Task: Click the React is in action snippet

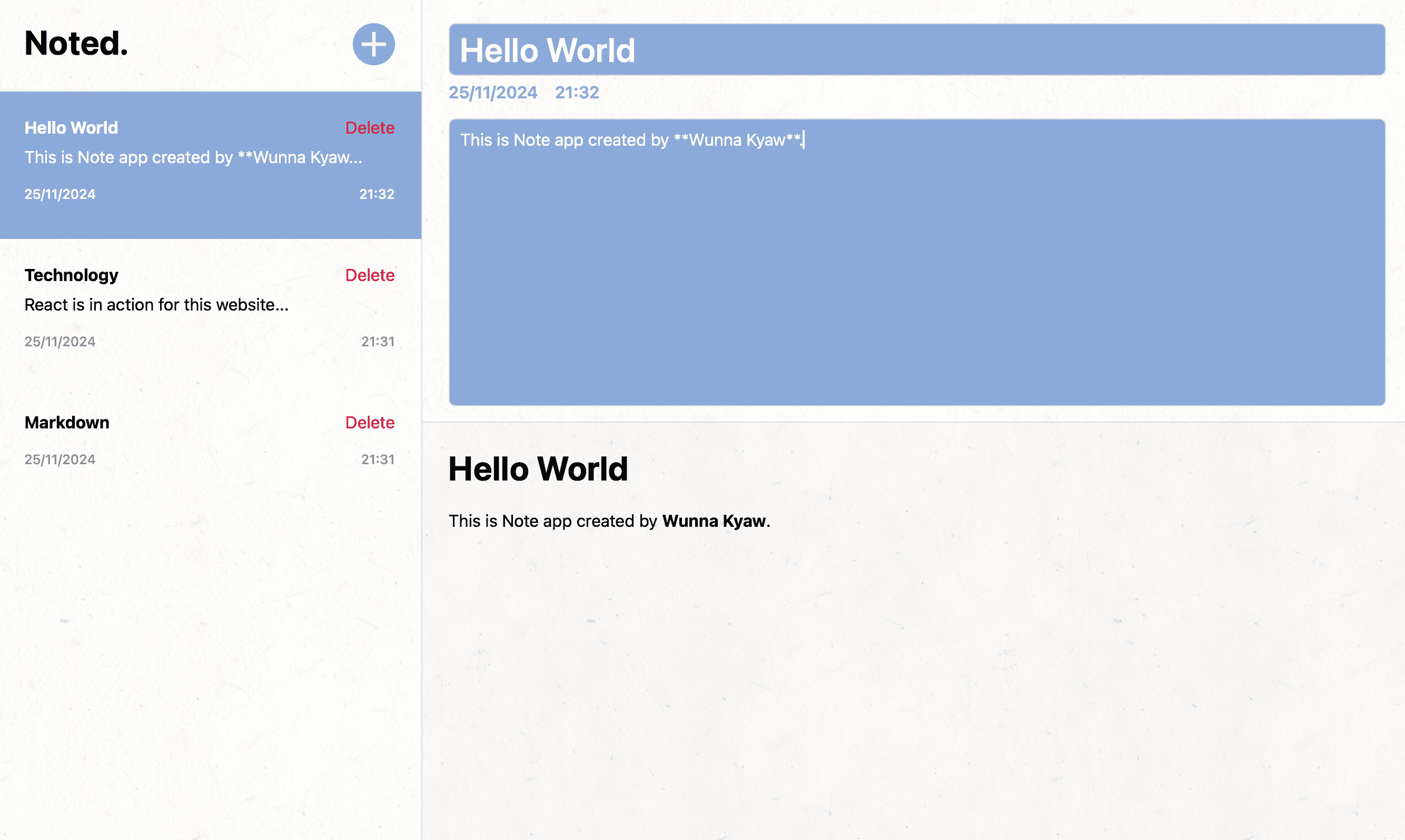Action: [156, 305]
